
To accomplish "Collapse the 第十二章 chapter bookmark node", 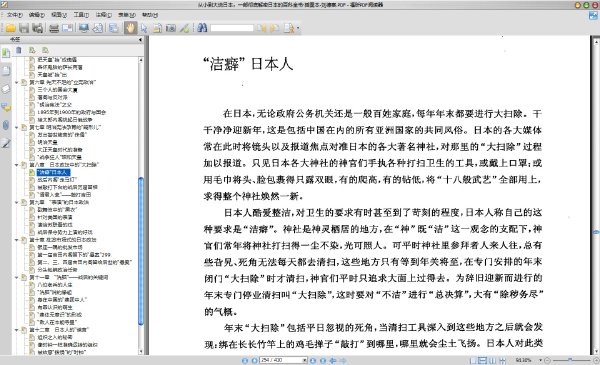I will pos(16,330).
